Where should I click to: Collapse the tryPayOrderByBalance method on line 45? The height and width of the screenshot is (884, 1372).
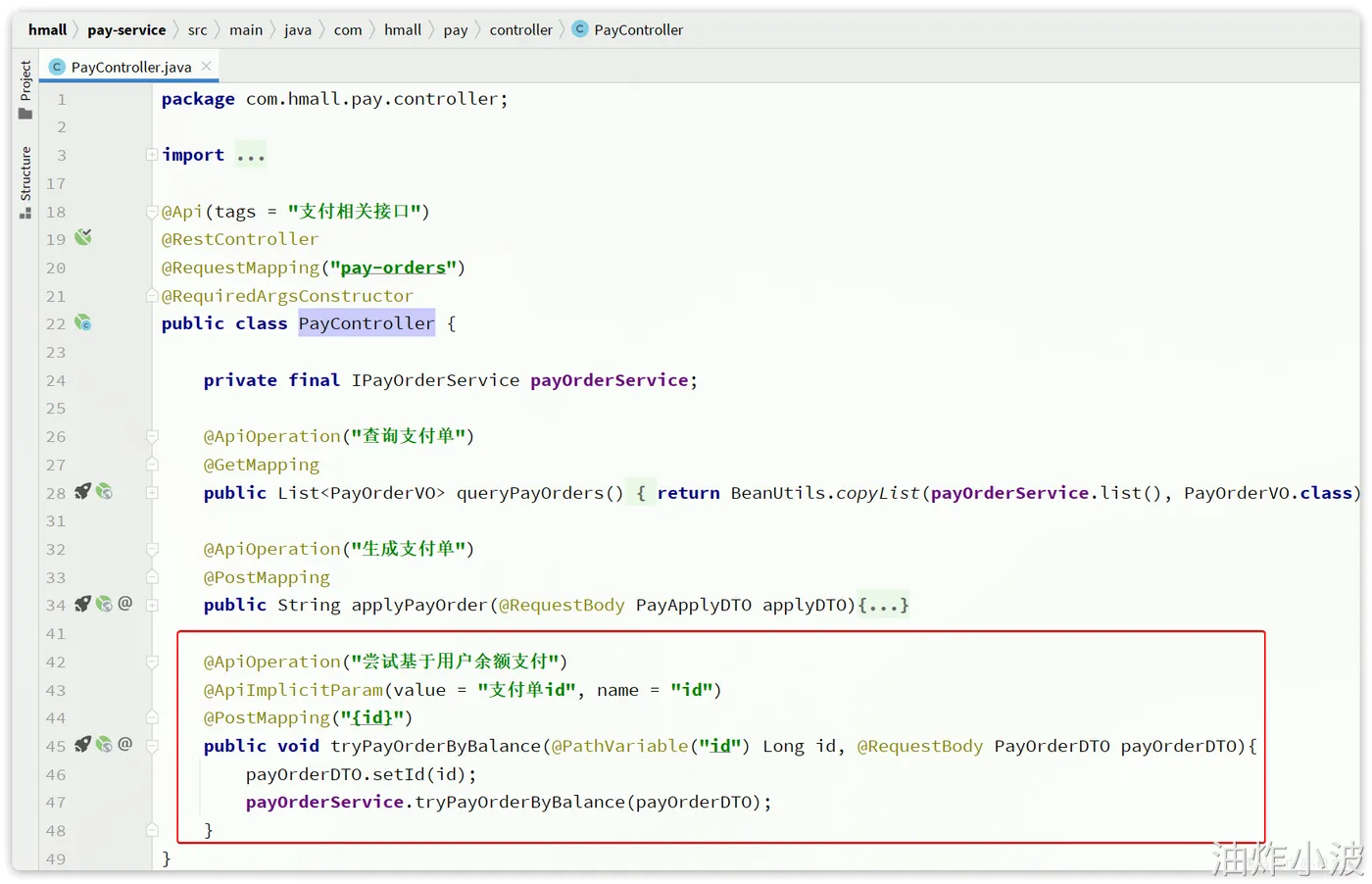[152, 746]
